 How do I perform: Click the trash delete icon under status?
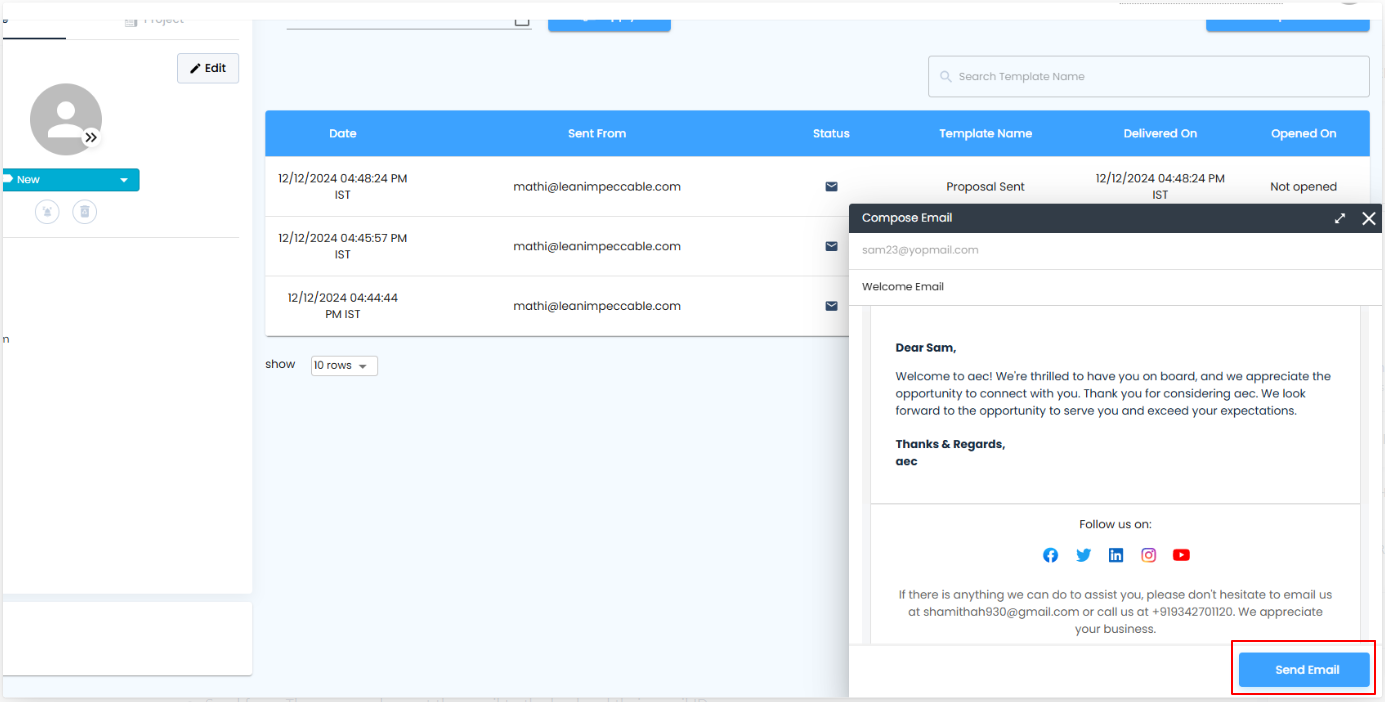85,211
